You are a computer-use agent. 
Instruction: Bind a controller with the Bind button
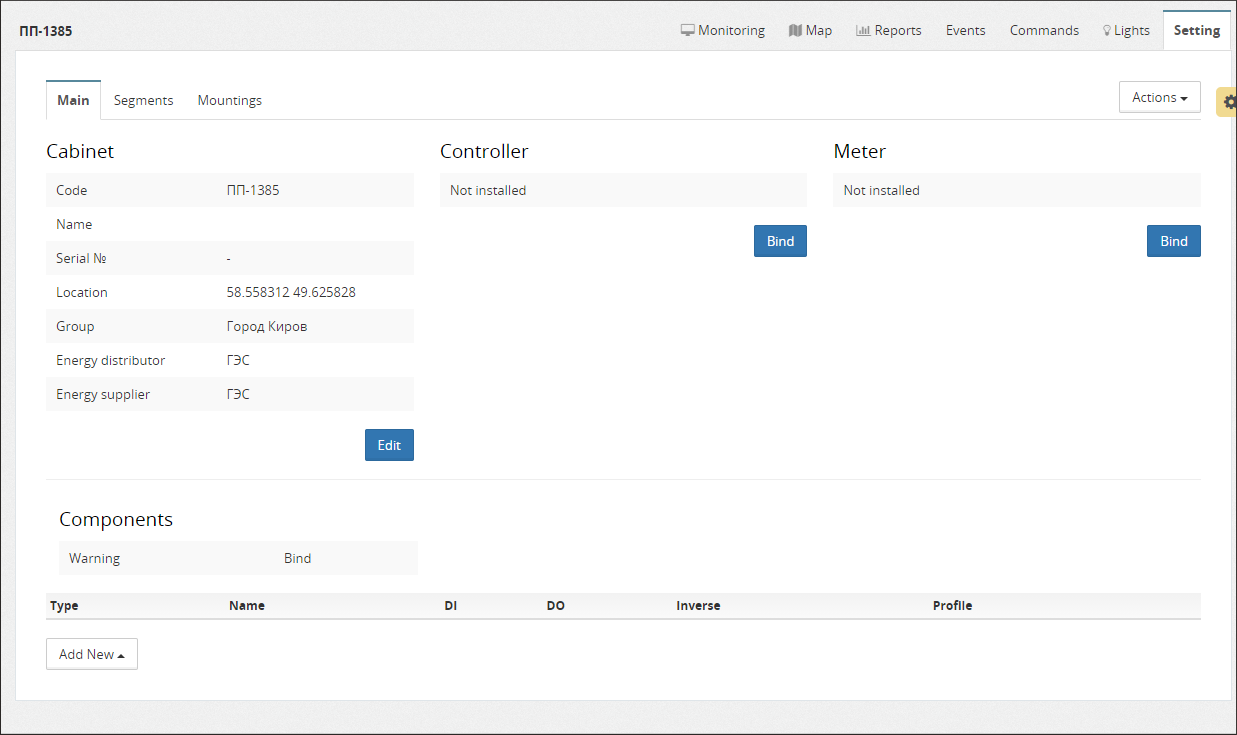point(779,241)
